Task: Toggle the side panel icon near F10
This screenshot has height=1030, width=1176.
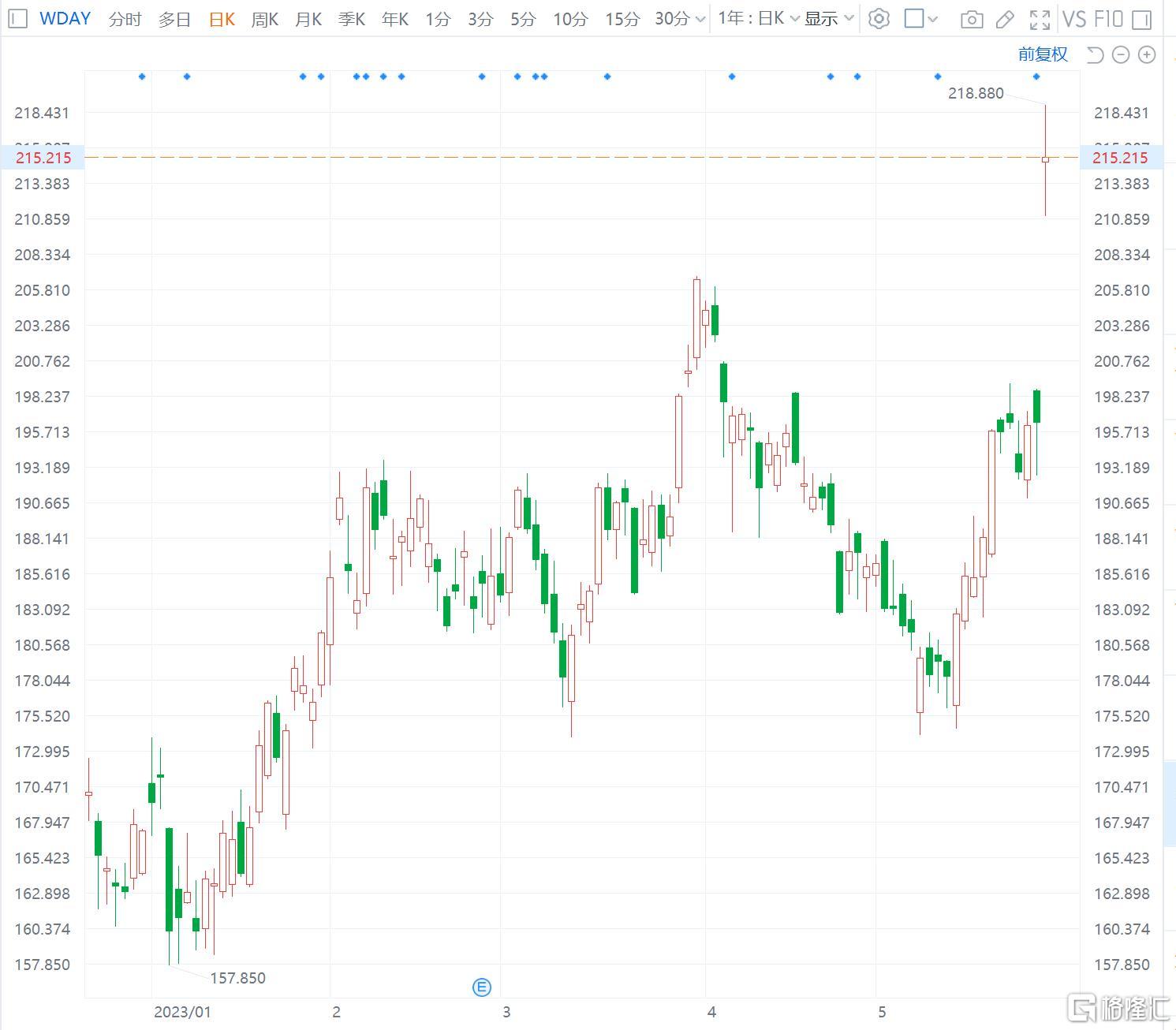Action: coord(1142,19)
